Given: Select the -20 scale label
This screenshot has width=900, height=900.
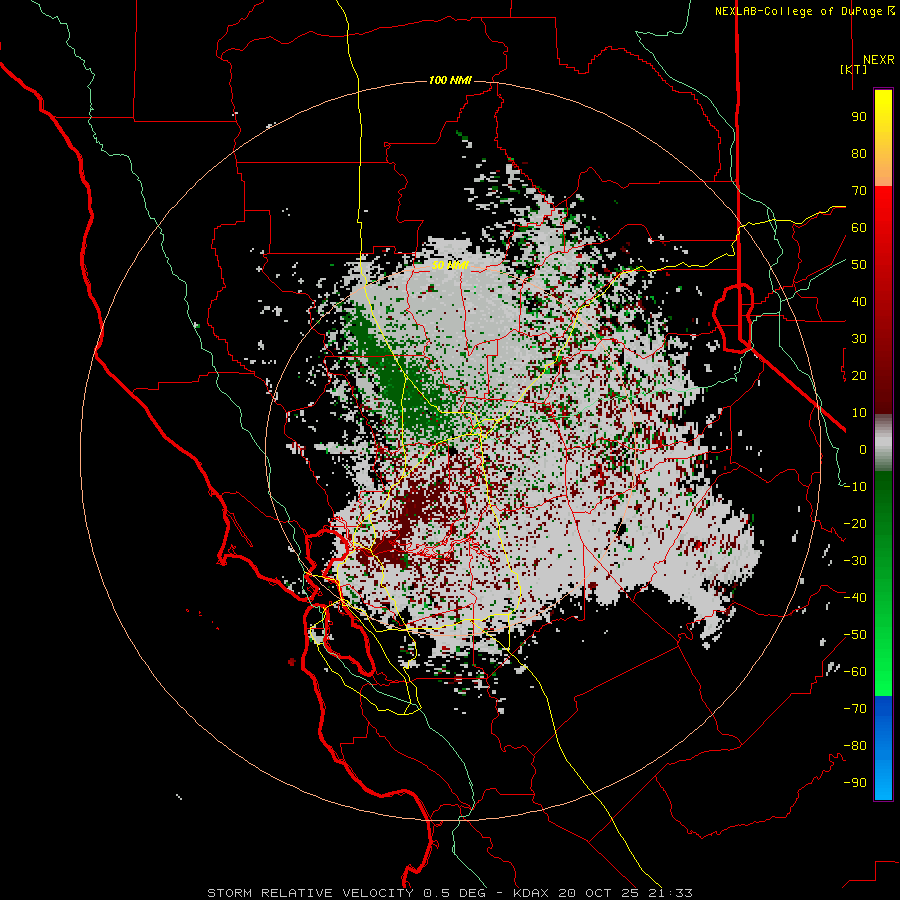Looking at the screenshot, I should tap(855, 524).
